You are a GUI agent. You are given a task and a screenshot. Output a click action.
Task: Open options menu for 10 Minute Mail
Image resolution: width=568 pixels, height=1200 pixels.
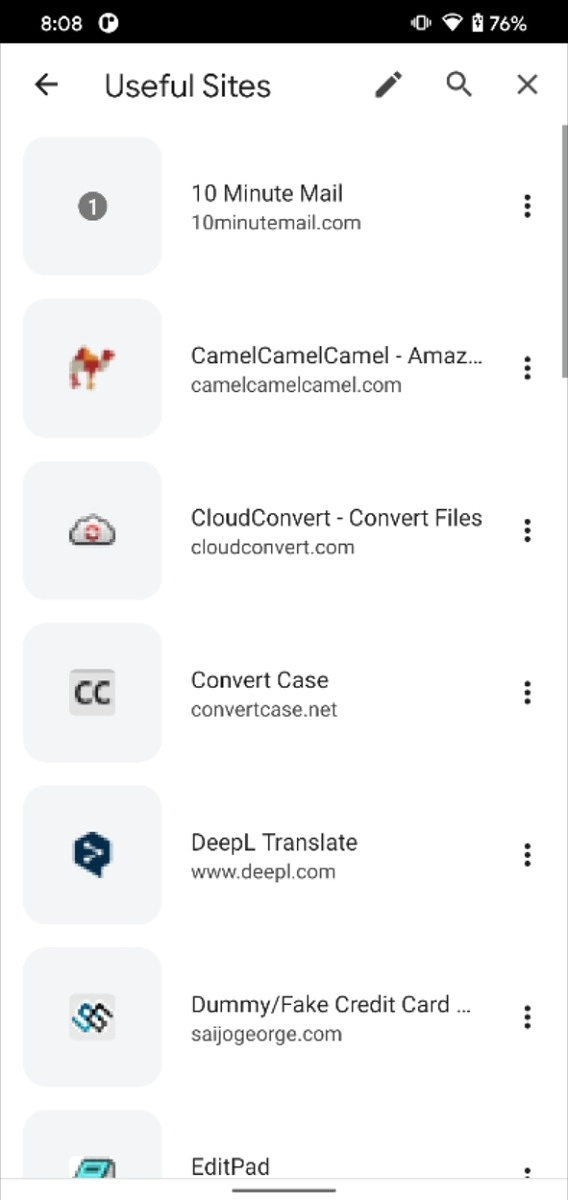[x=527, y=206]
